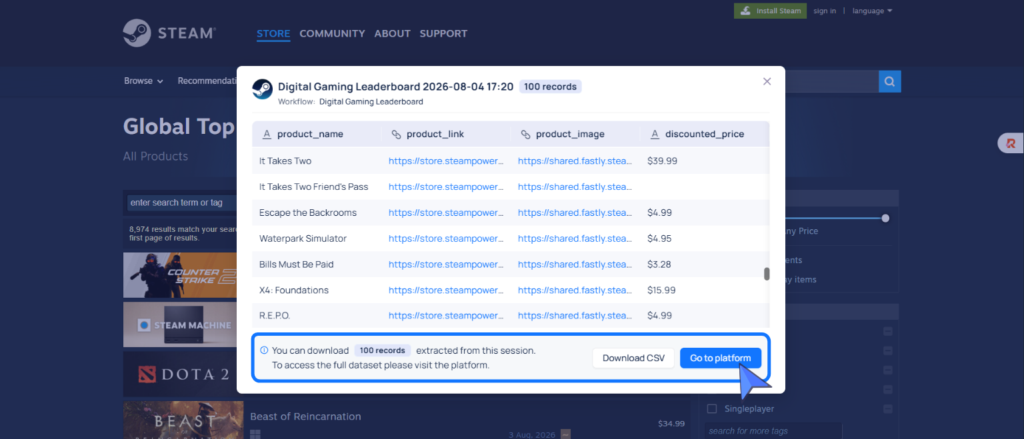
Task: Click the blue search magnifier icon
Action: [x=889, y=82]
